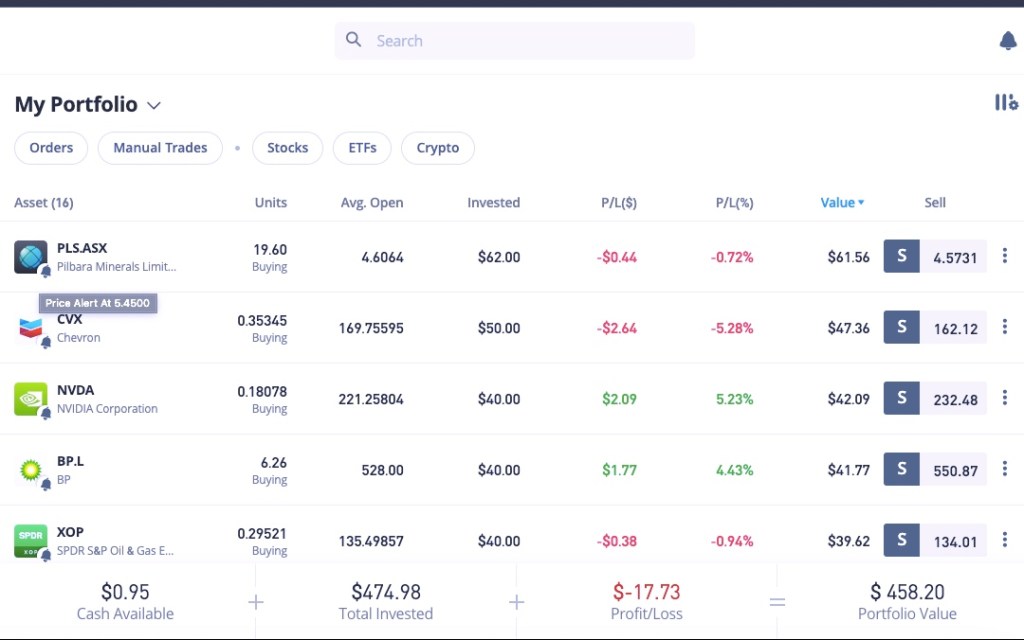The image size is (1024, 640).
Task: Filter portfolio by Stocks
Action: point(287,148)
